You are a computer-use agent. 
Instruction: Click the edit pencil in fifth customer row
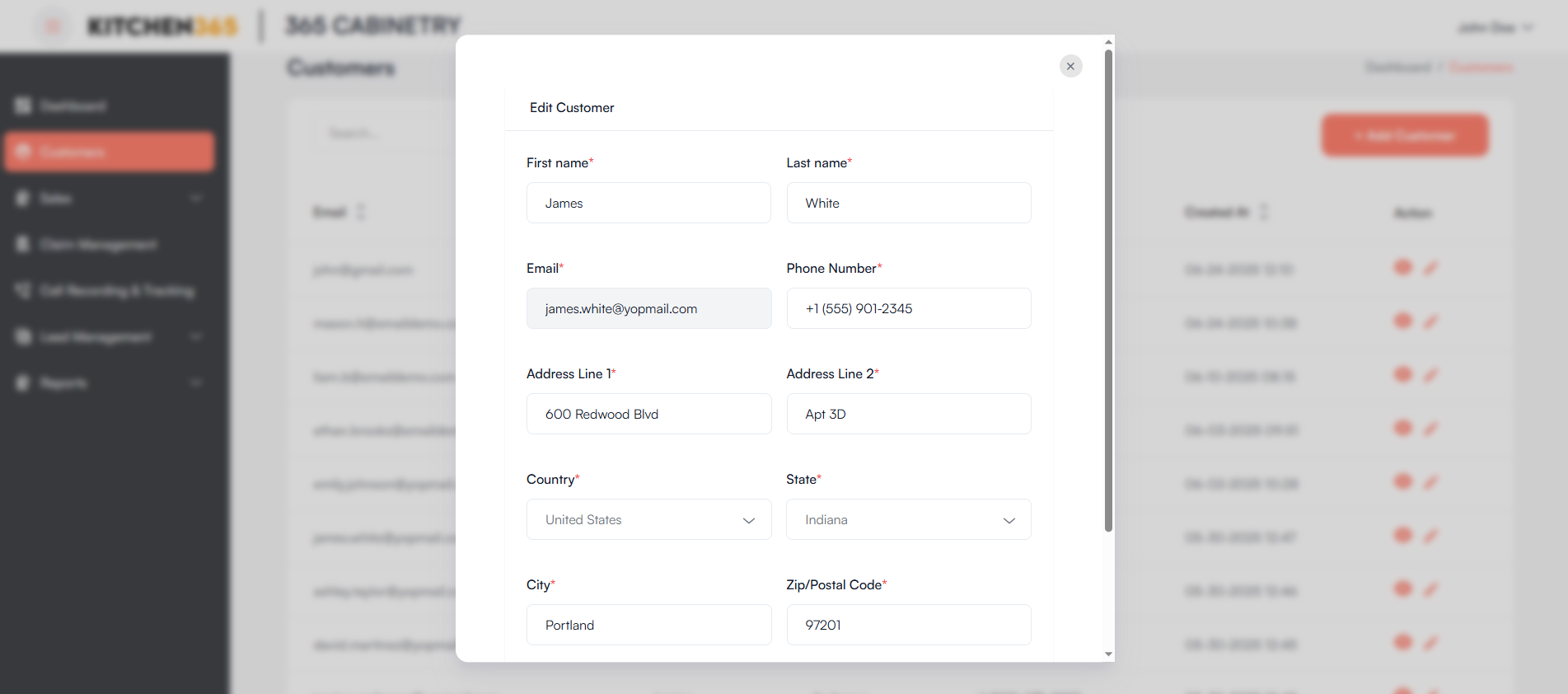tap(1431, 481)
